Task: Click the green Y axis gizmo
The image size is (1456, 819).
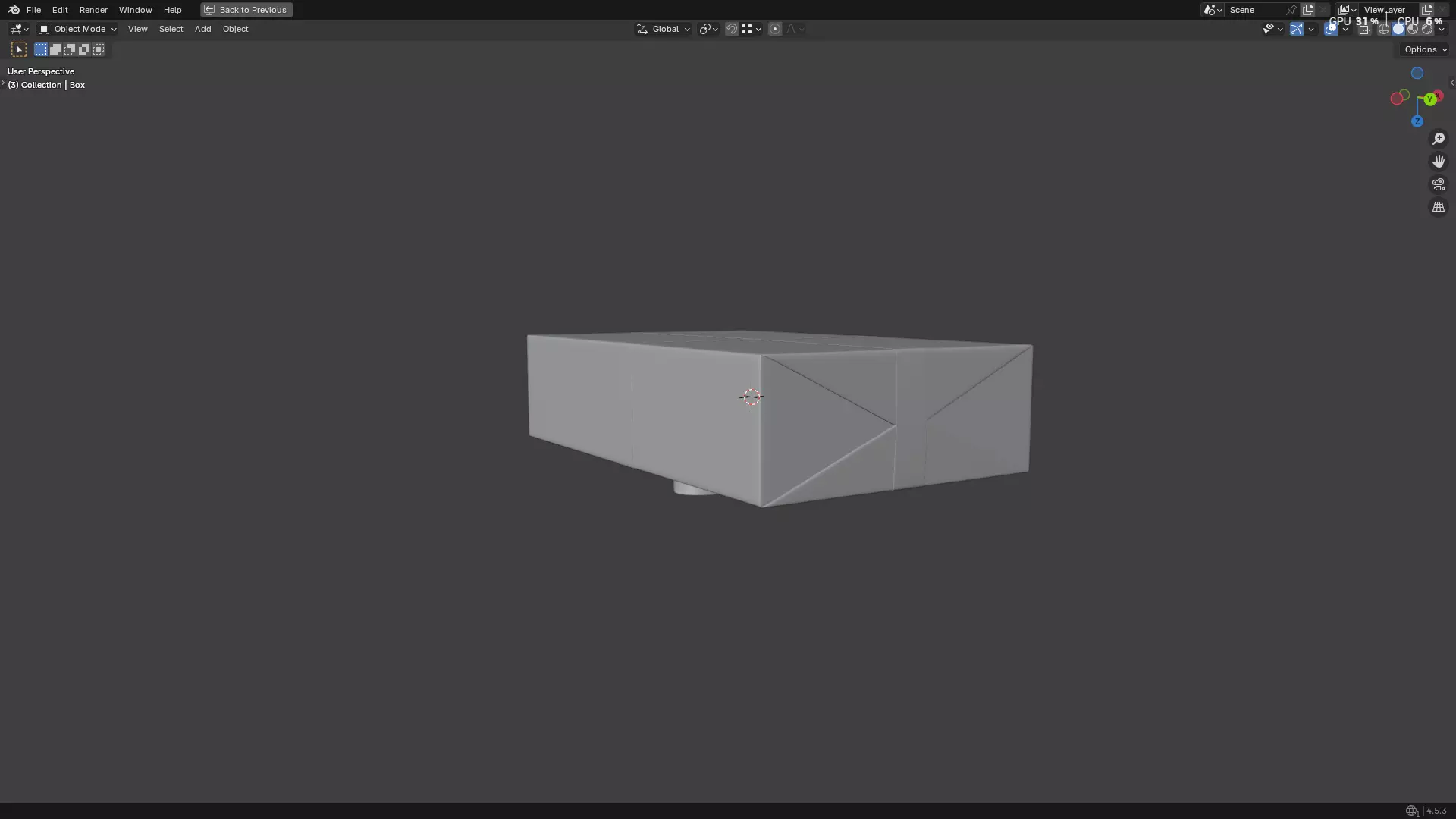Action: click(x=1430, y=99)
